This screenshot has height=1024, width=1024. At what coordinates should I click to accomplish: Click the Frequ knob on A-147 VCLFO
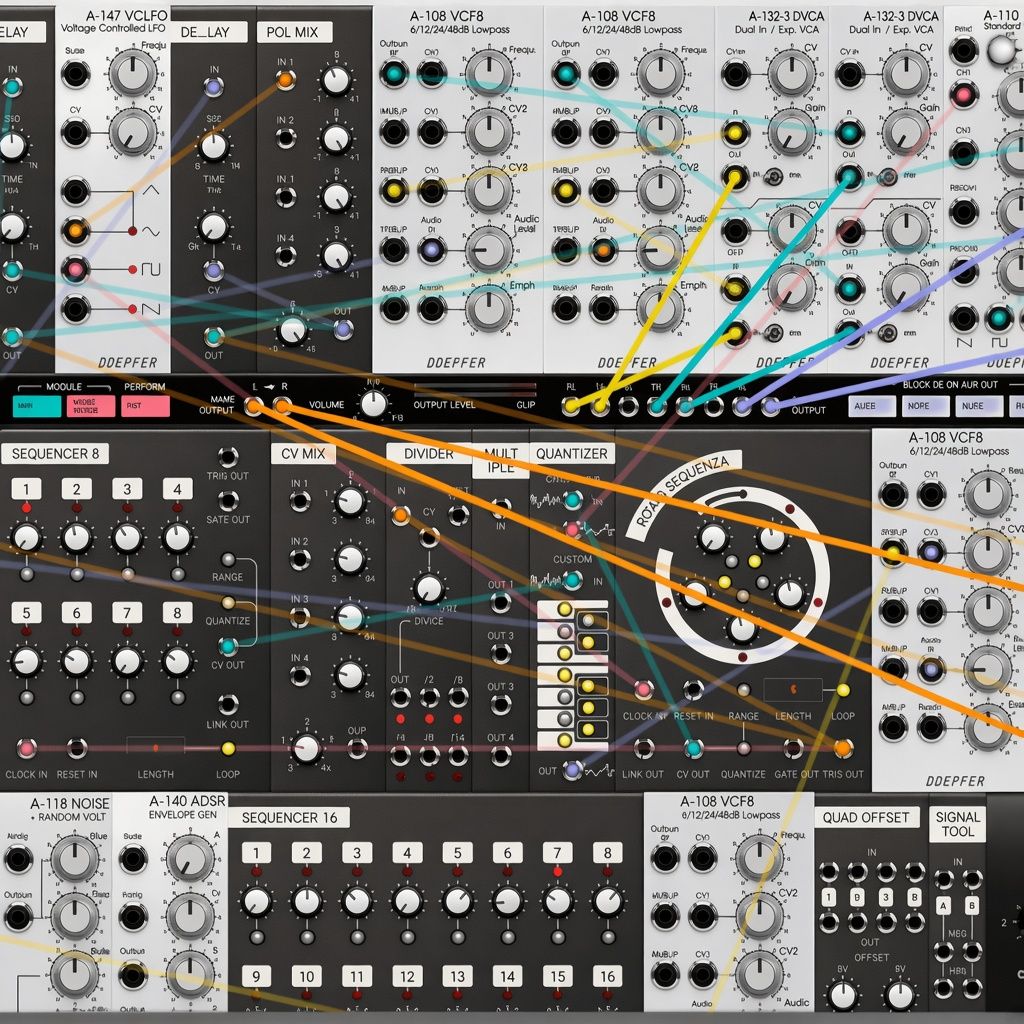(x=133, y=73)
